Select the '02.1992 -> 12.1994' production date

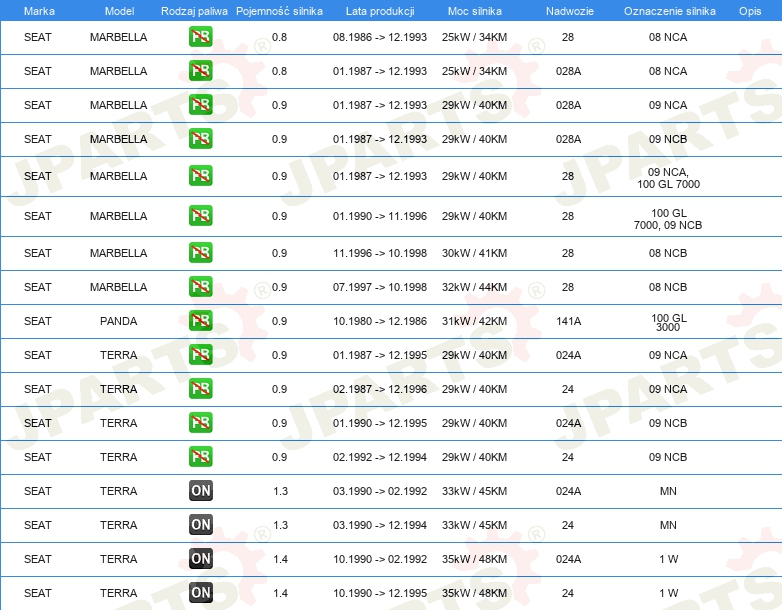380,457
